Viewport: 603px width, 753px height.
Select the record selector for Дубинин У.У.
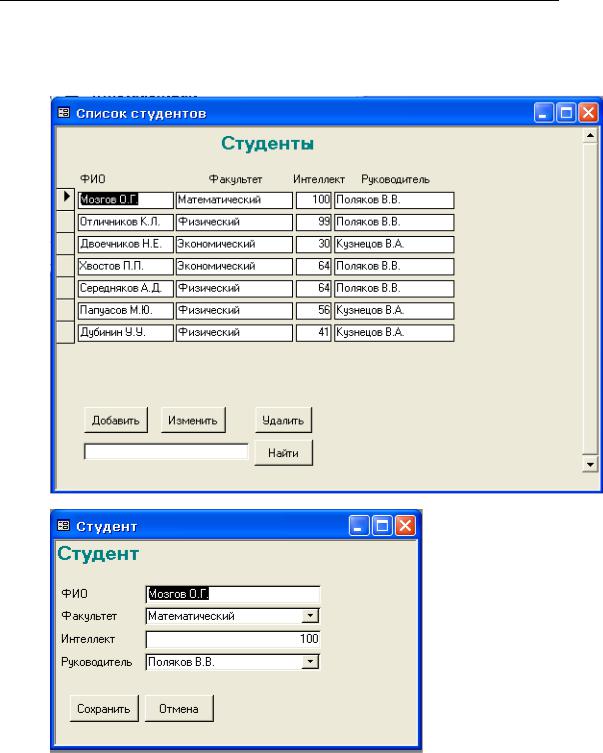pos(66,332)
